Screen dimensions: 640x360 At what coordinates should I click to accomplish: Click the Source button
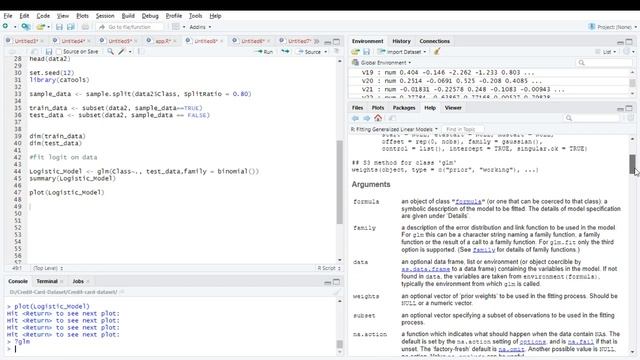pos(309,52)
